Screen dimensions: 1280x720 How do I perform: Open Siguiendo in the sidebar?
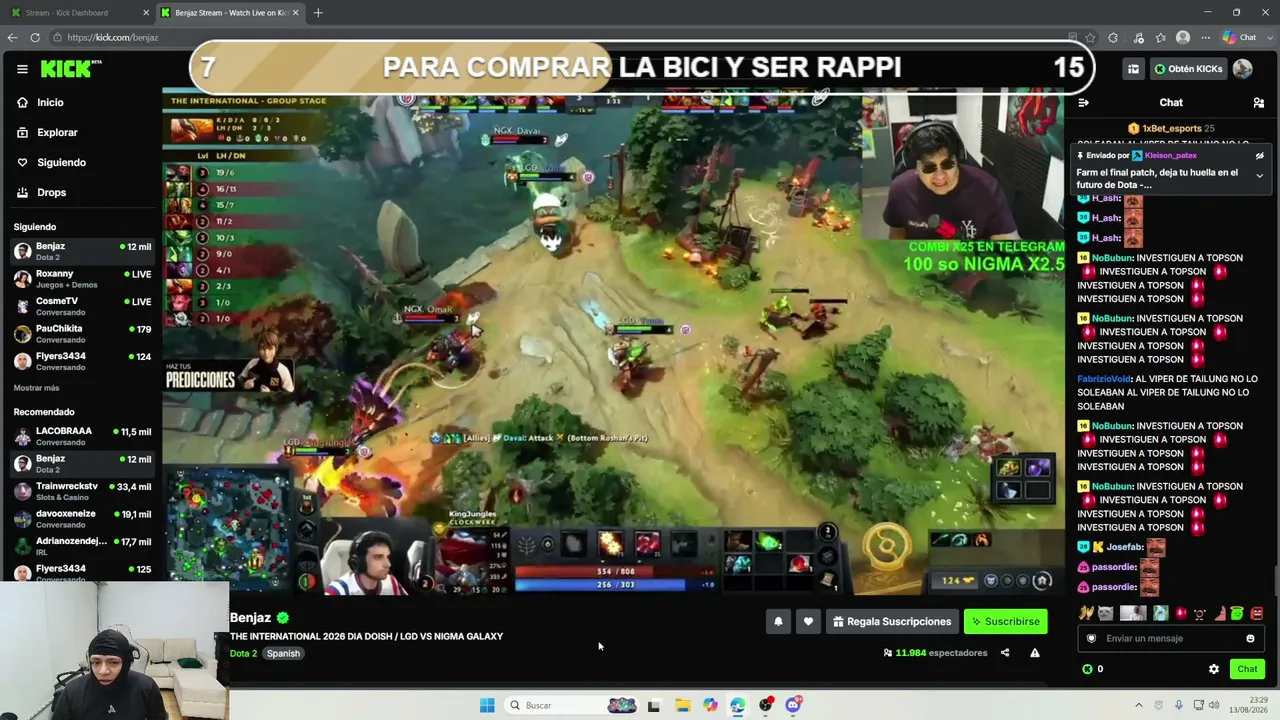click(x=61, y=162)
